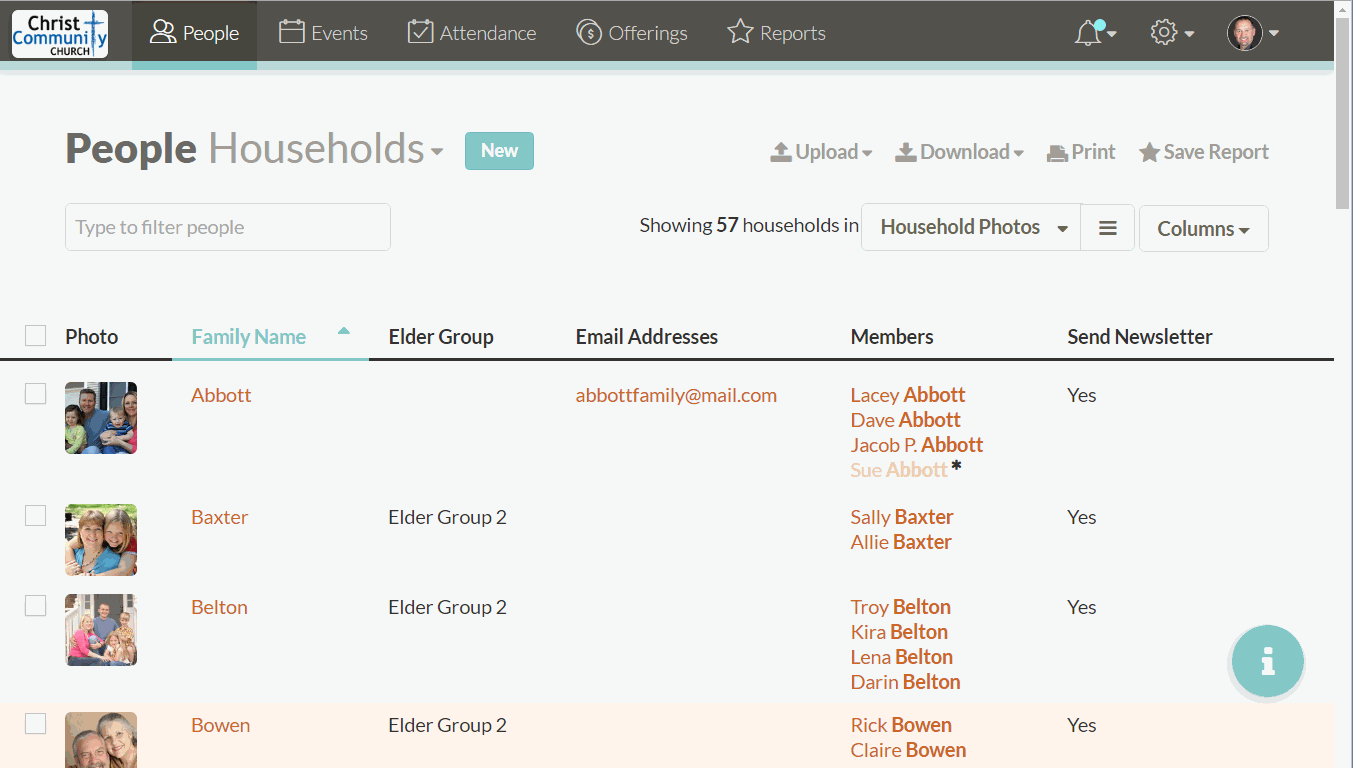Print the households list
1353x768 pixels.
tap(1080, 151)
